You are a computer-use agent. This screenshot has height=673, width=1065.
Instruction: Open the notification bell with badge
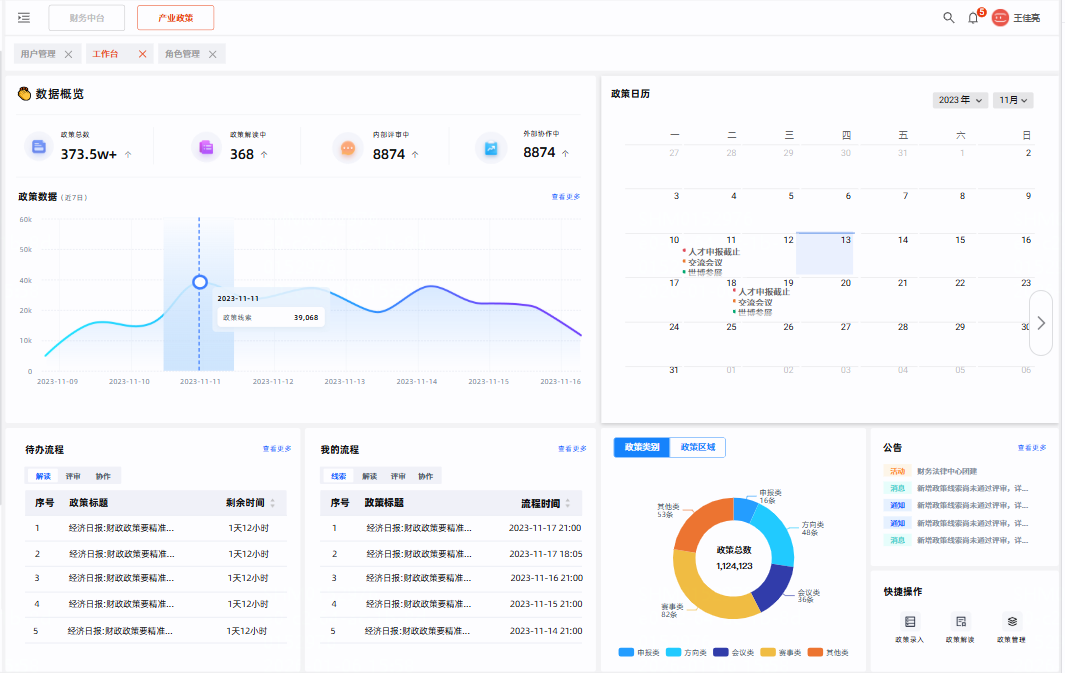coord(973,18)
